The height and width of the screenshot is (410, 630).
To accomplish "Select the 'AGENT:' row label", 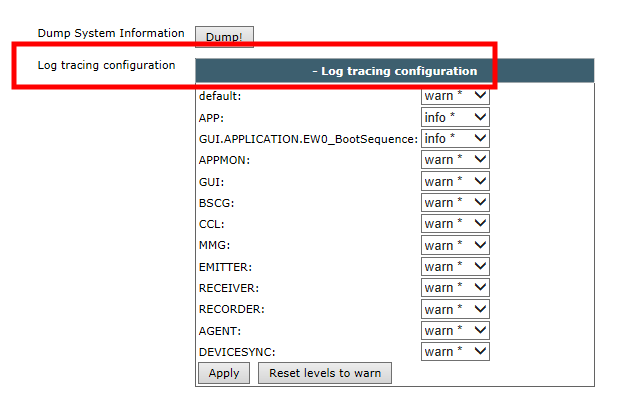I will [220, 331].
